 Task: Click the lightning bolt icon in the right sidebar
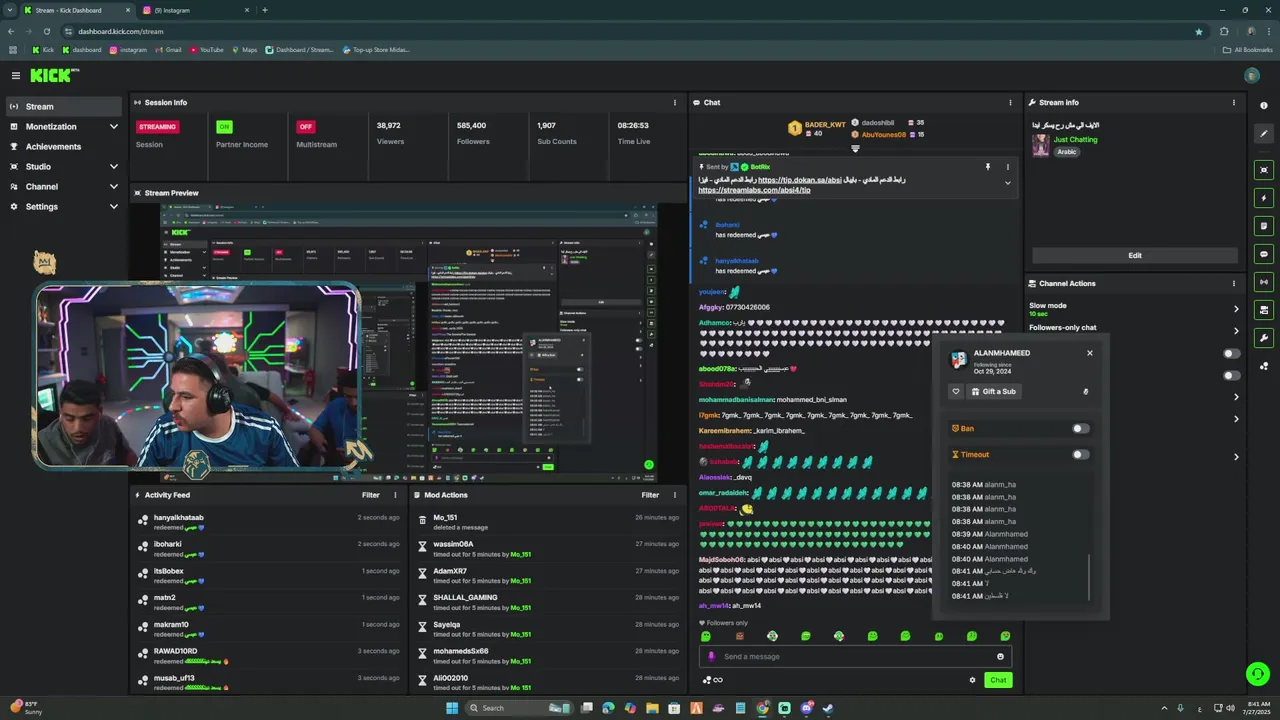click(x=1264, y=198)
